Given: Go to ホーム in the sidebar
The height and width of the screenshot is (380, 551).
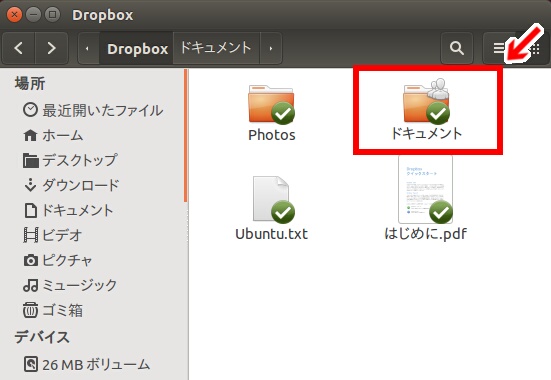Looking at the screenshot, I should click(x=53, y=135).
